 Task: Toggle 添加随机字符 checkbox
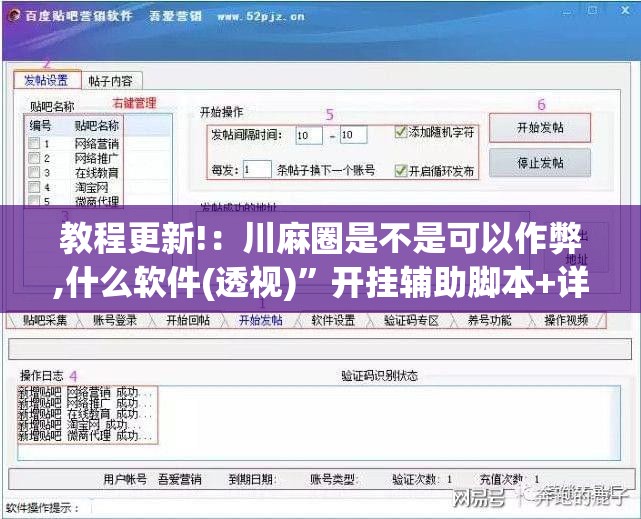(400, 132)
